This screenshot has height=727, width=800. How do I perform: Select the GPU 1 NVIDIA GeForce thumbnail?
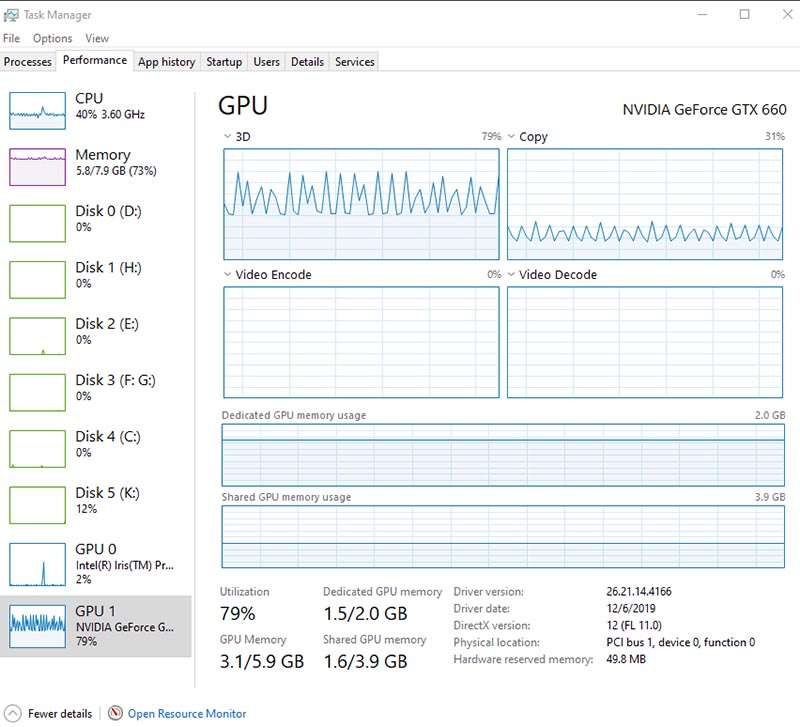[x=37, y=626]
